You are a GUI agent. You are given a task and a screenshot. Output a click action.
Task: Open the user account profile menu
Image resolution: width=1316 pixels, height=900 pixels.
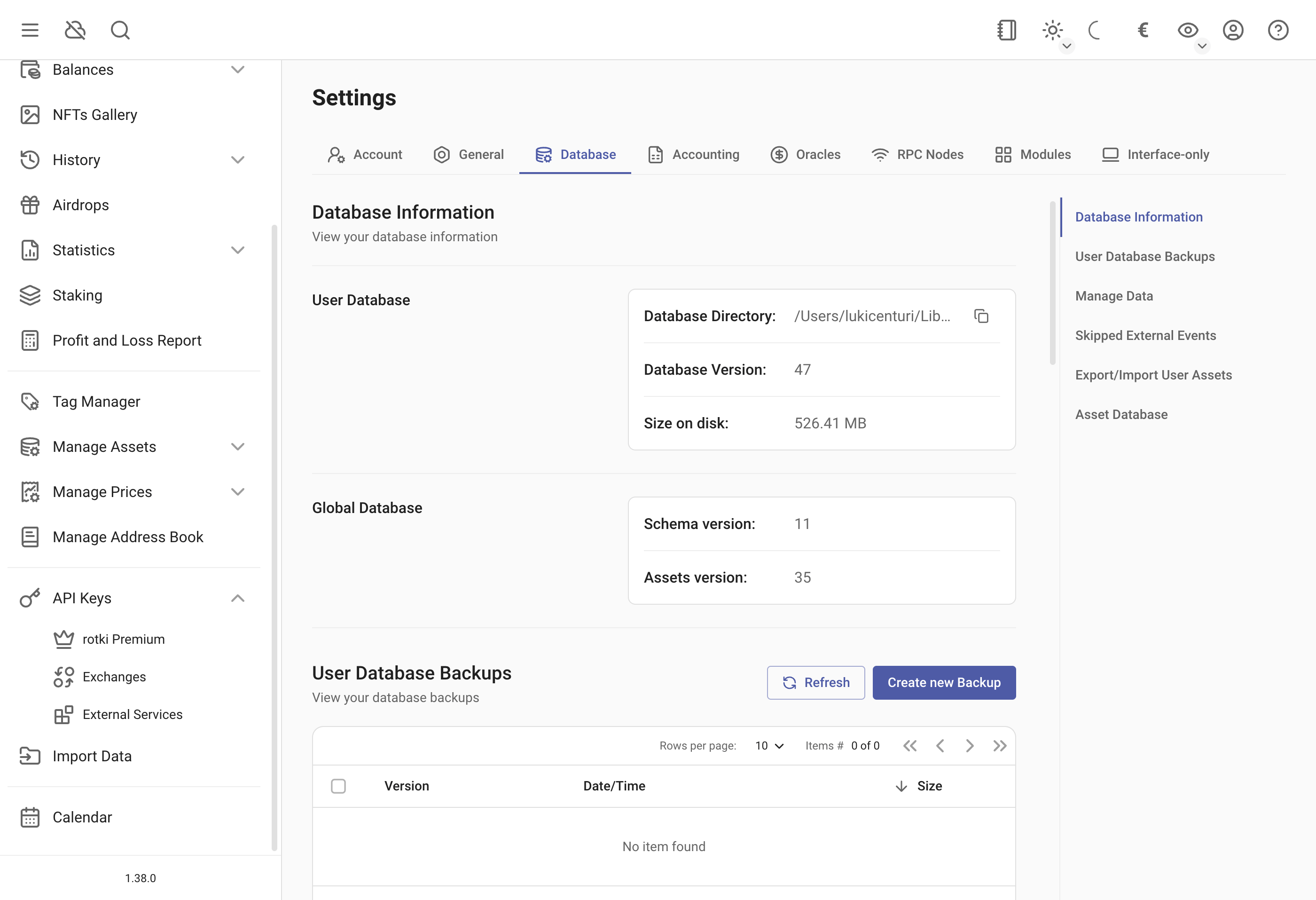coord(1233,30)
